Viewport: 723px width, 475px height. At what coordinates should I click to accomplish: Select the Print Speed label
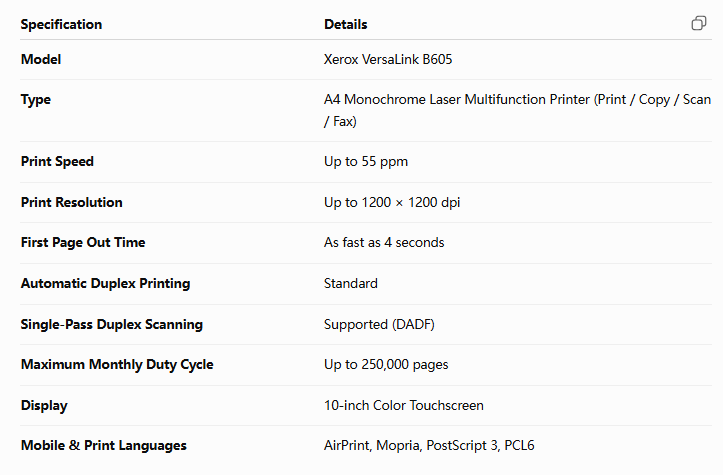tap(57, 162)
